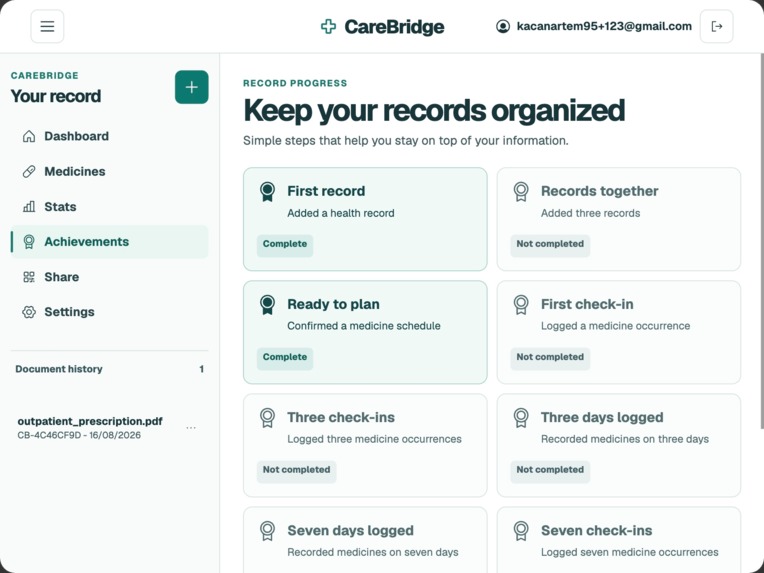Image resolution: width=764 pixels, height=573 pixels.
Task: Click the Seven days logged badge icon
Action: coord(267,531)
